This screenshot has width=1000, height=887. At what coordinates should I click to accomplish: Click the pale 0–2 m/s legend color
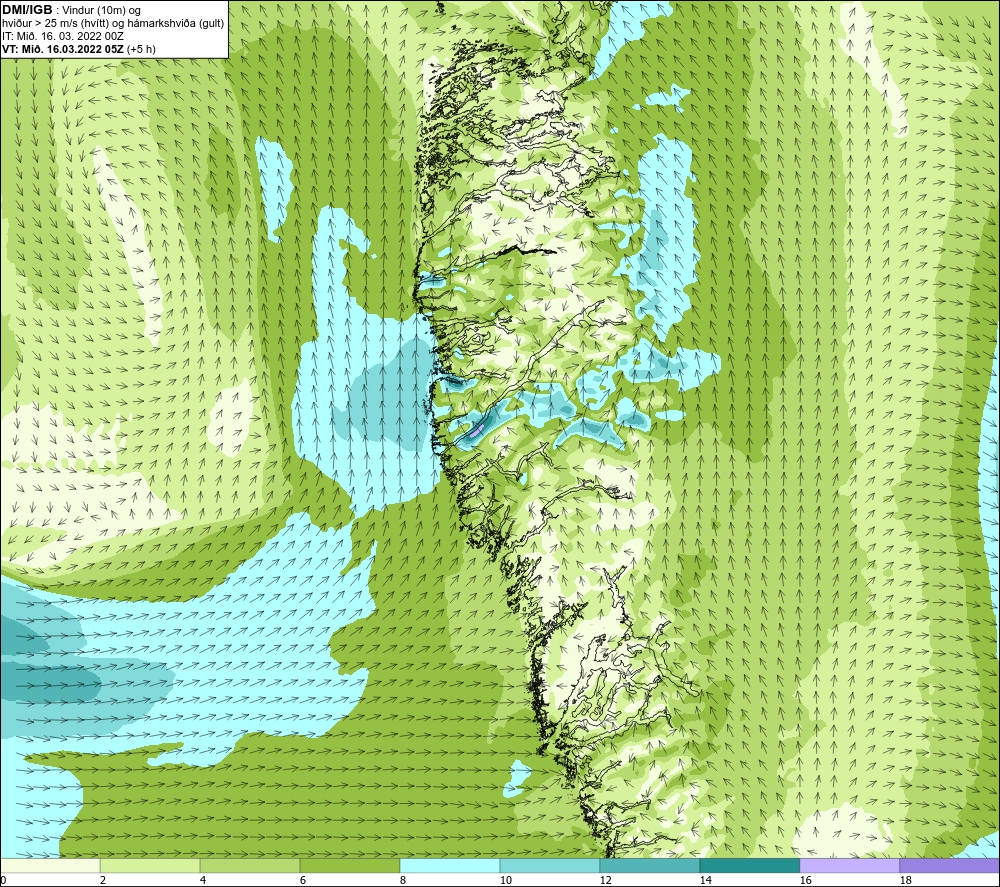tap(50, 865)
